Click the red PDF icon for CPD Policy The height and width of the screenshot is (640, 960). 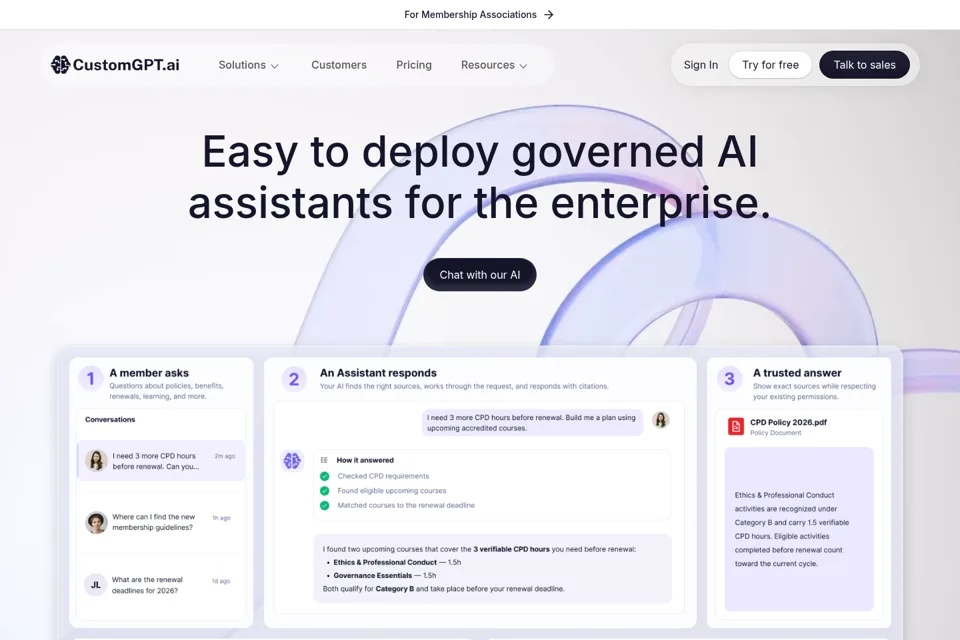coord(736,426)
